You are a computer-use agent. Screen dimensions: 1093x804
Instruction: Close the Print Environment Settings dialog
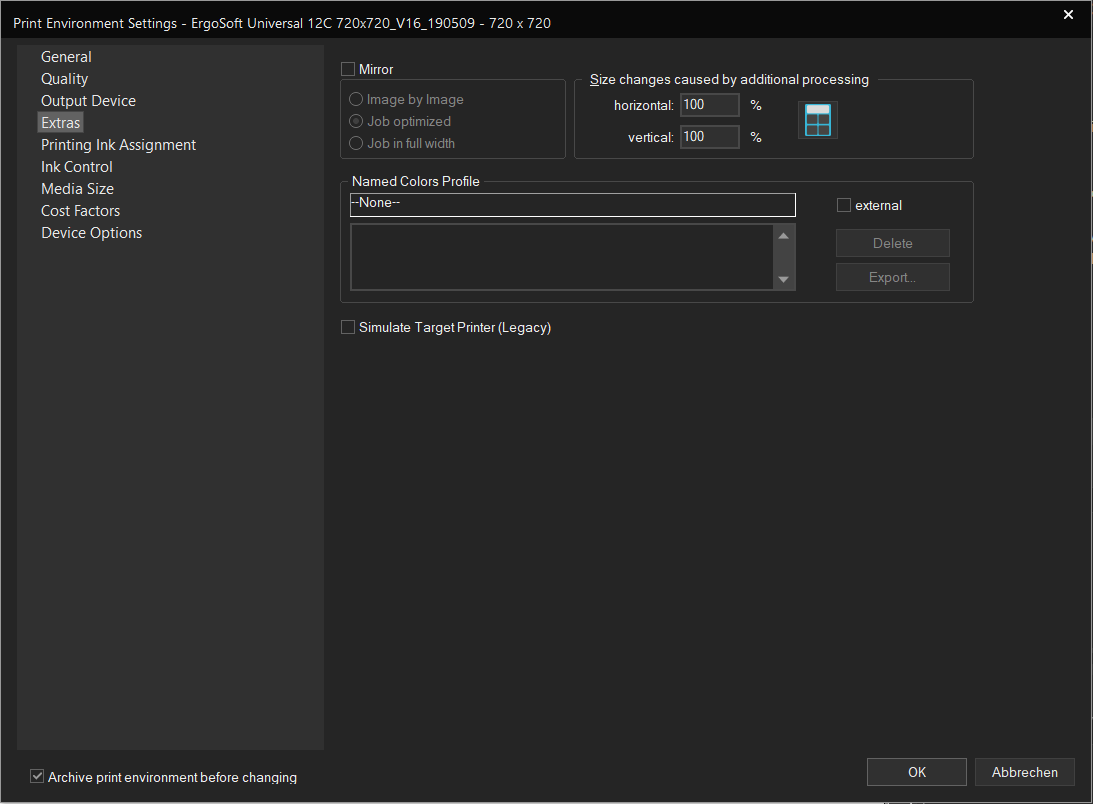tap(1068, 15)
